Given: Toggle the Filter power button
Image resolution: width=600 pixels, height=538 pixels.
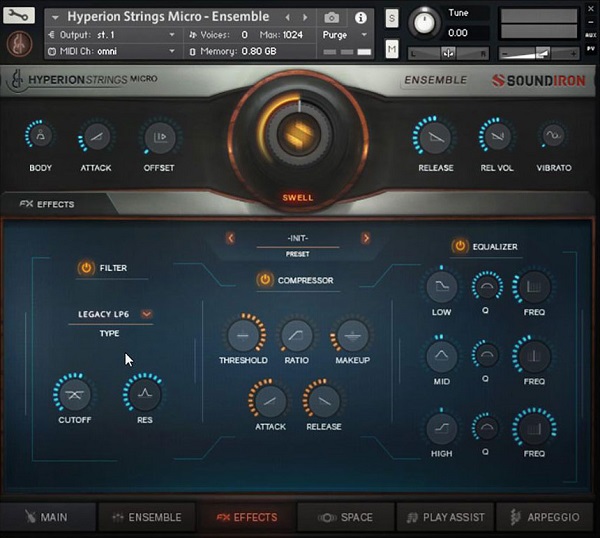Looking at the screenshot, I should point(86,268).
